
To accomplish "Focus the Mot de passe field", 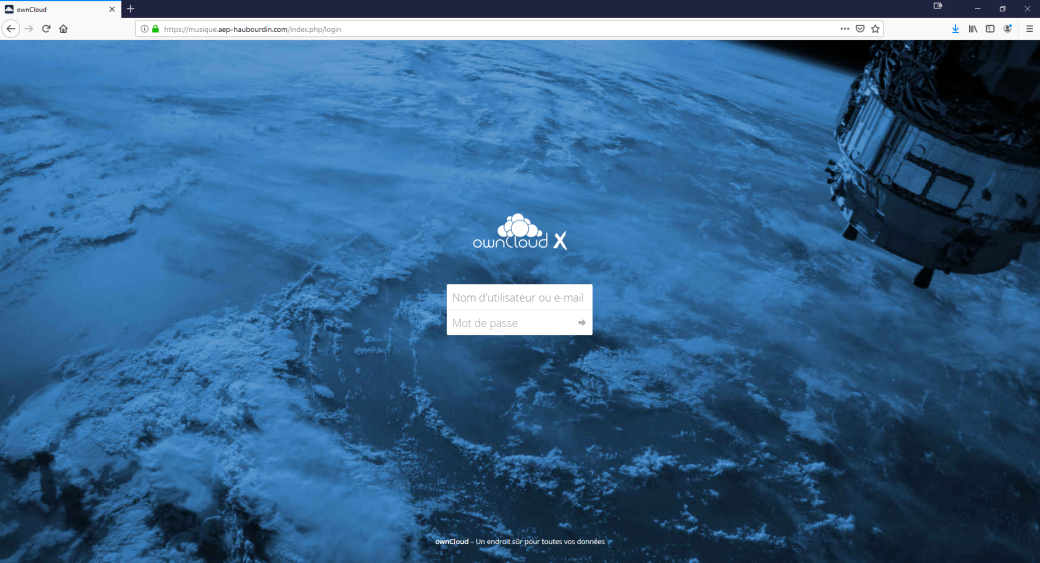I will (508, 323).
